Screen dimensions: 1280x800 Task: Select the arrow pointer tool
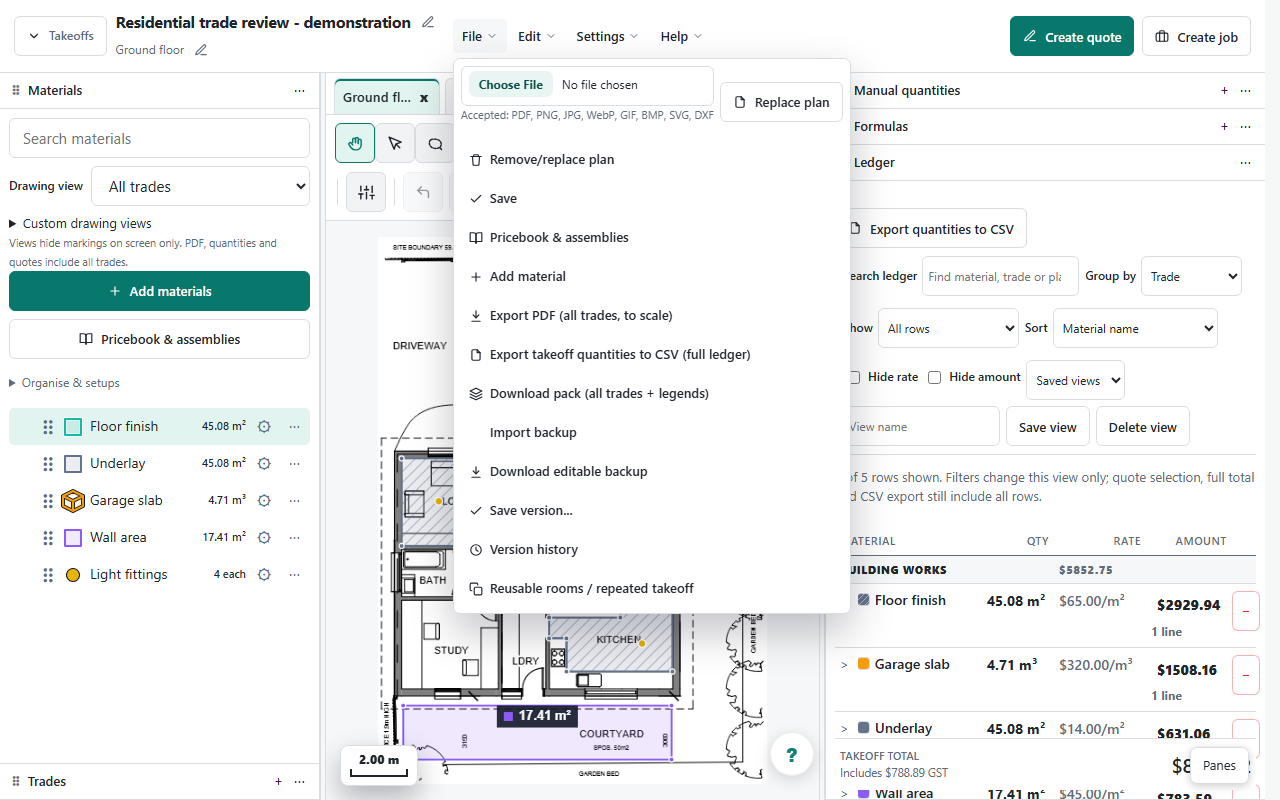(395, 143)
